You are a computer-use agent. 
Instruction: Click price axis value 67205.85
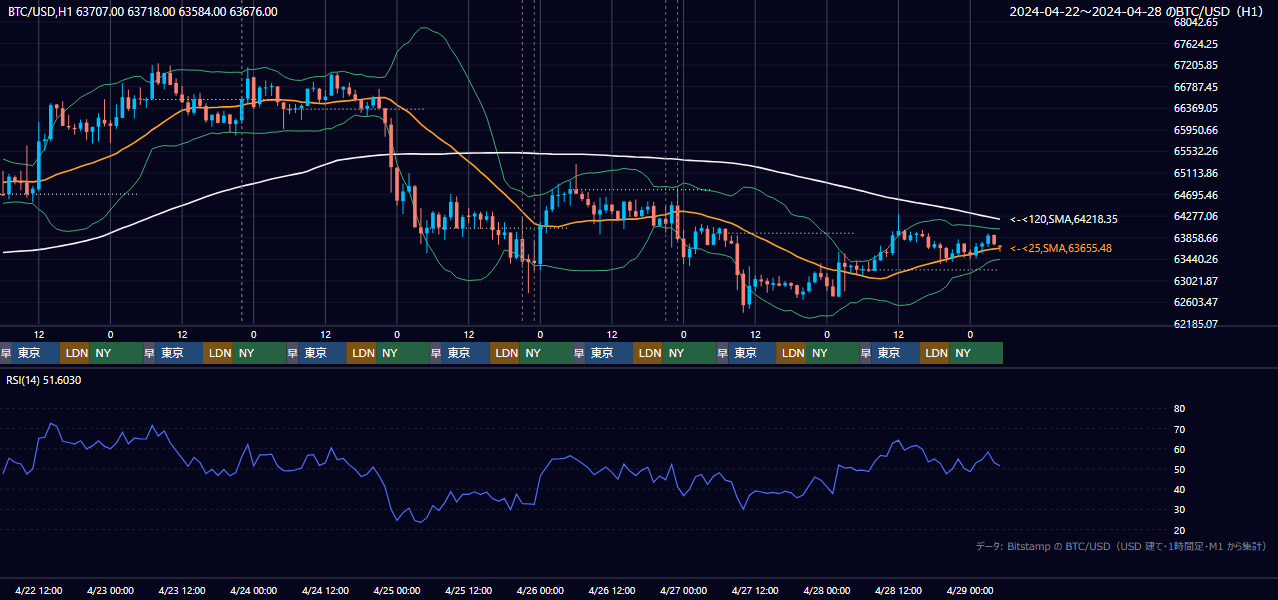pyautogui.click(x=1196, y=65)
